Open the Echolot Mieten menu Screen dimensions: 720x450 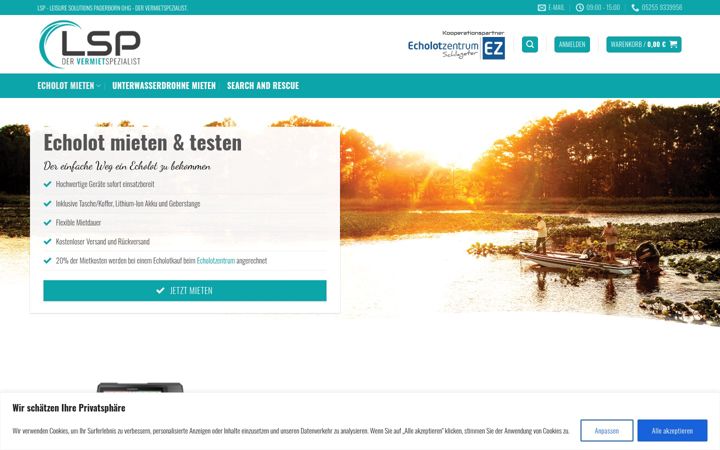66,85
